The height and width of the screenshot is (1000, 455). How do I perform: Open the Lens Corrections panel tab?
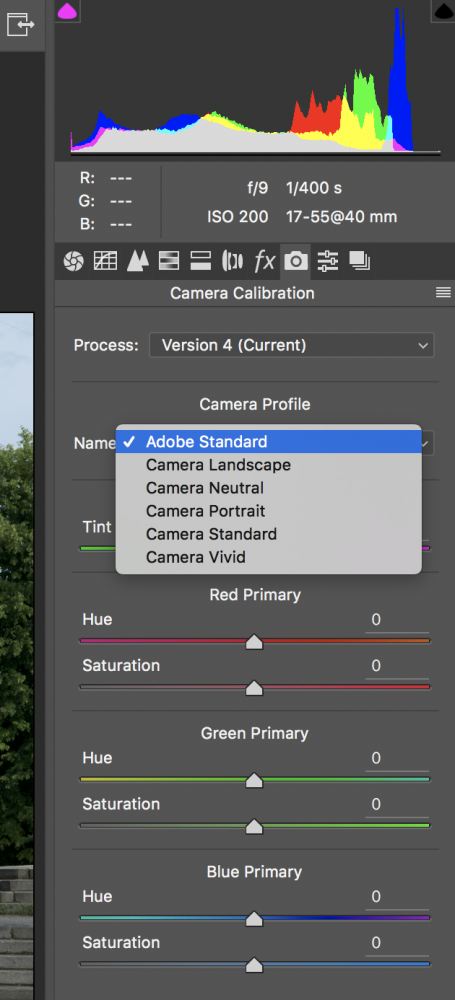click(232, 261)
